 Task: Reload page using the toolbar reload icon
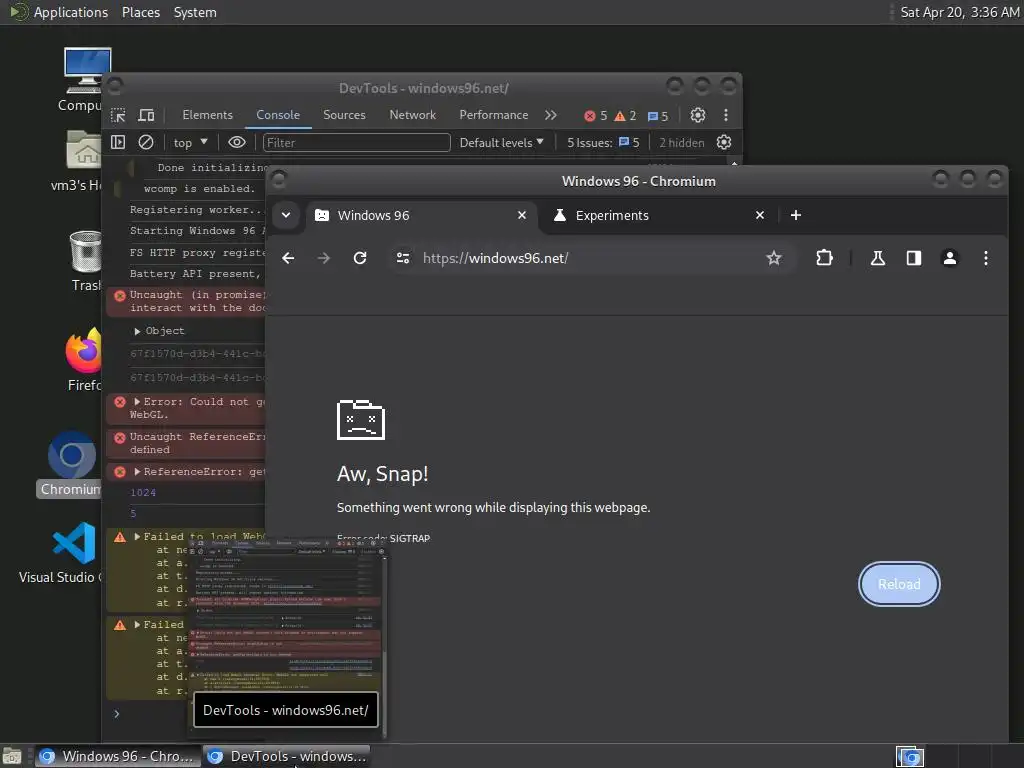(x=360, y=258)
